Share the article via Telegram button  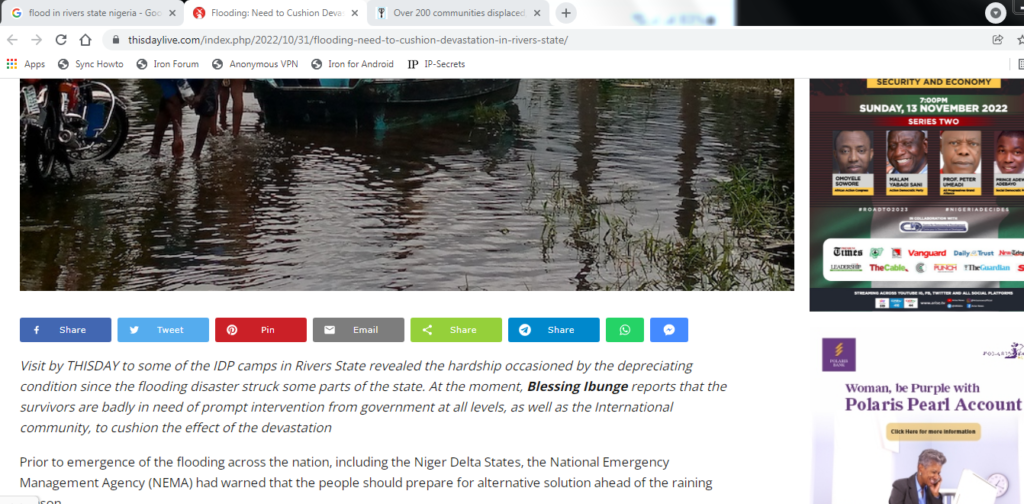point(554,330)
